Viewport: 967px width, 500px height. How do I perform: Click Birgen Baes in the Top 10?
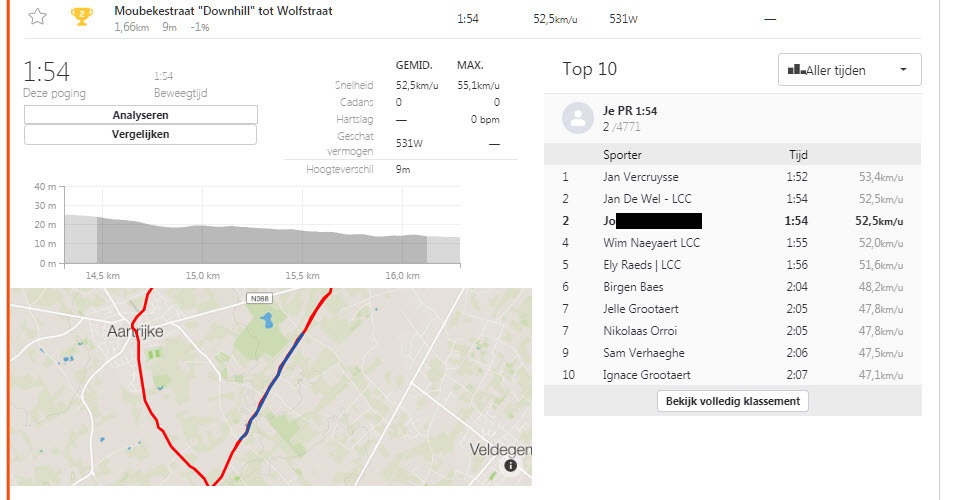[634, 287]
